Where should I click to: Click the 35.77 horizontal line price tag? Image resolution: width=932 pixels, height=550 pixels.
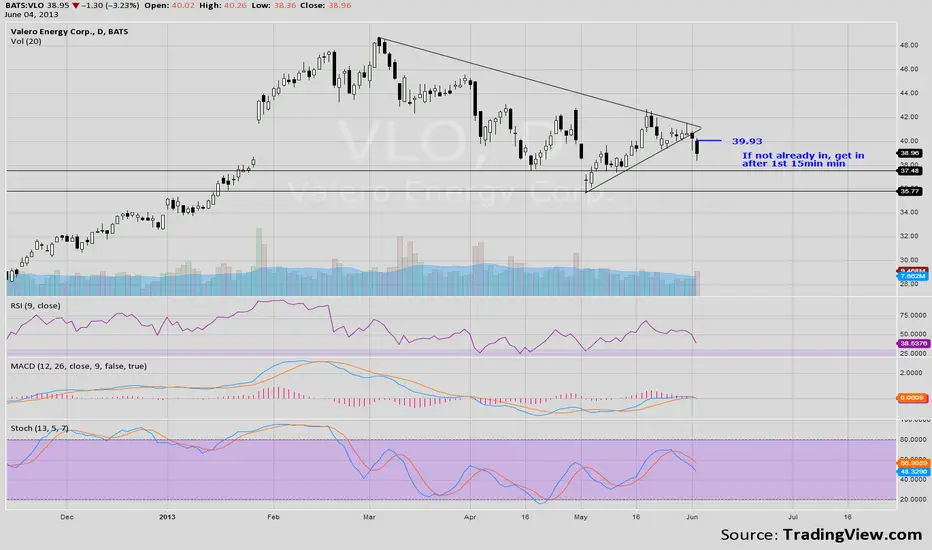(909, 191)
